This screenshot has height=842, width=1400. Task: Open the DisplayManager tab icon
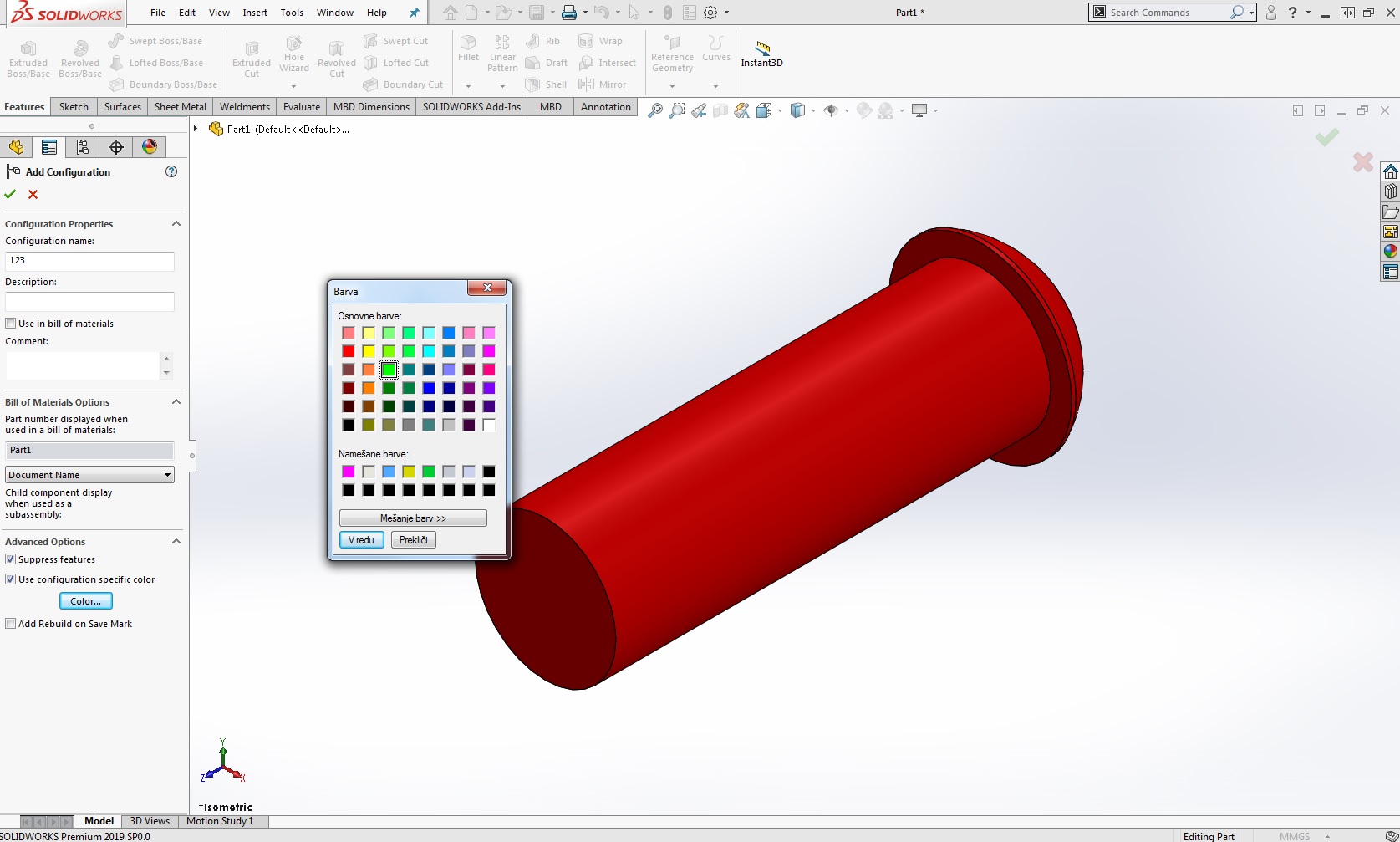(x=150, y=147)
